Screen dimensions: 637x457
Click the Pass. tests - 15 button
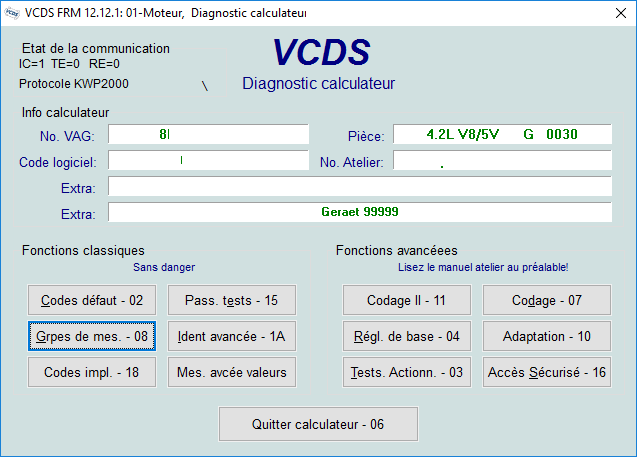(229, 300)
